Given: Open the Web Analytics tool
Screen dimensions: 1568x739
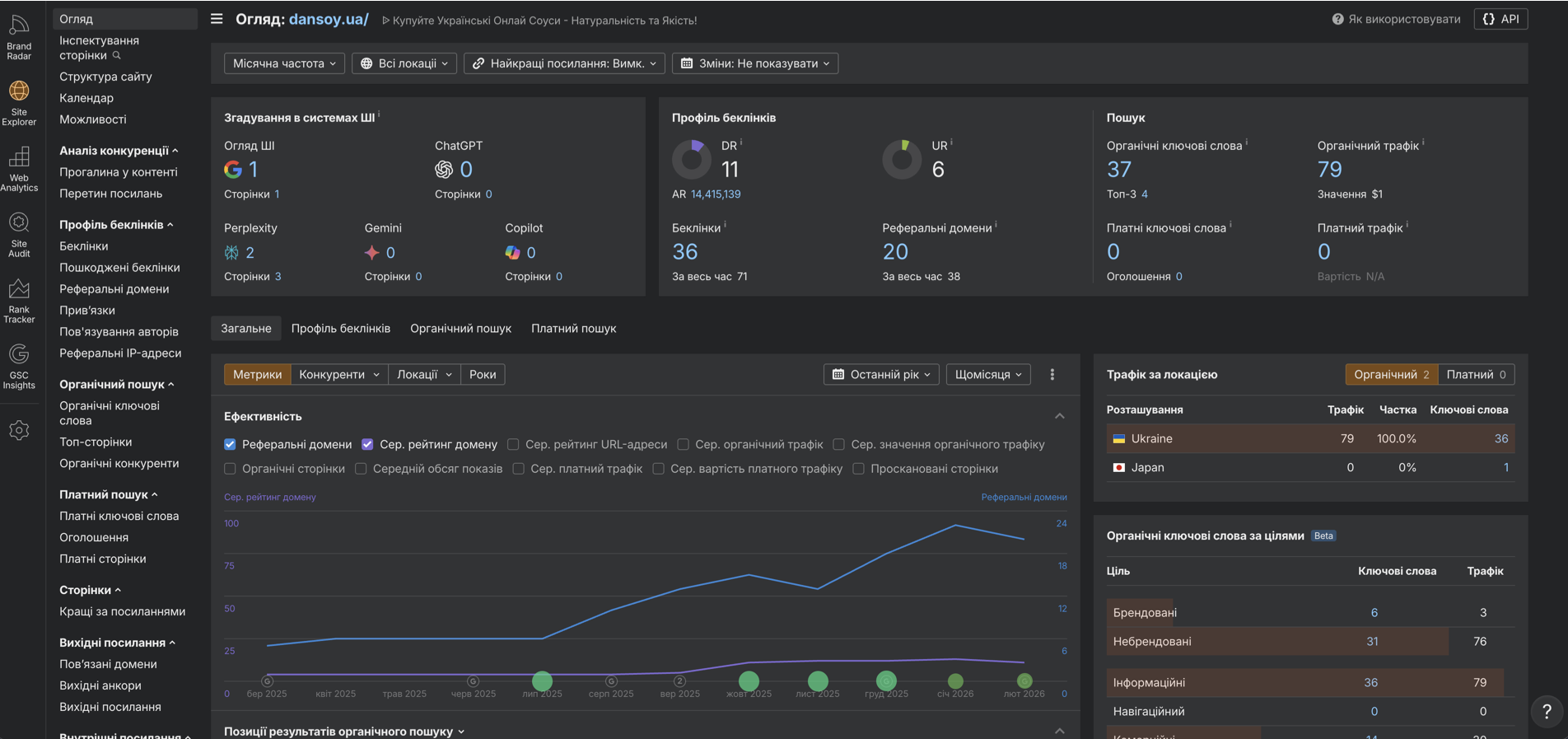Looking at the screenshot, I should coord(19,169).
